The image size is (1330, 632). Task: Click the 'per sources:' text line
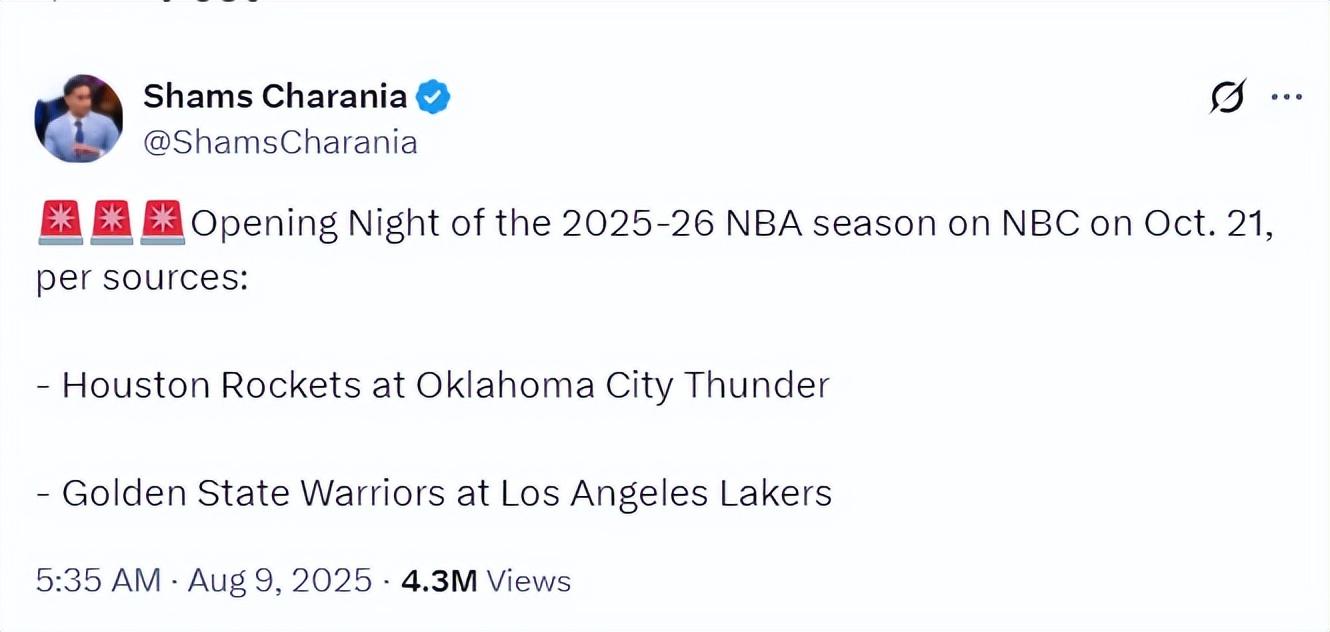[141, 279]
